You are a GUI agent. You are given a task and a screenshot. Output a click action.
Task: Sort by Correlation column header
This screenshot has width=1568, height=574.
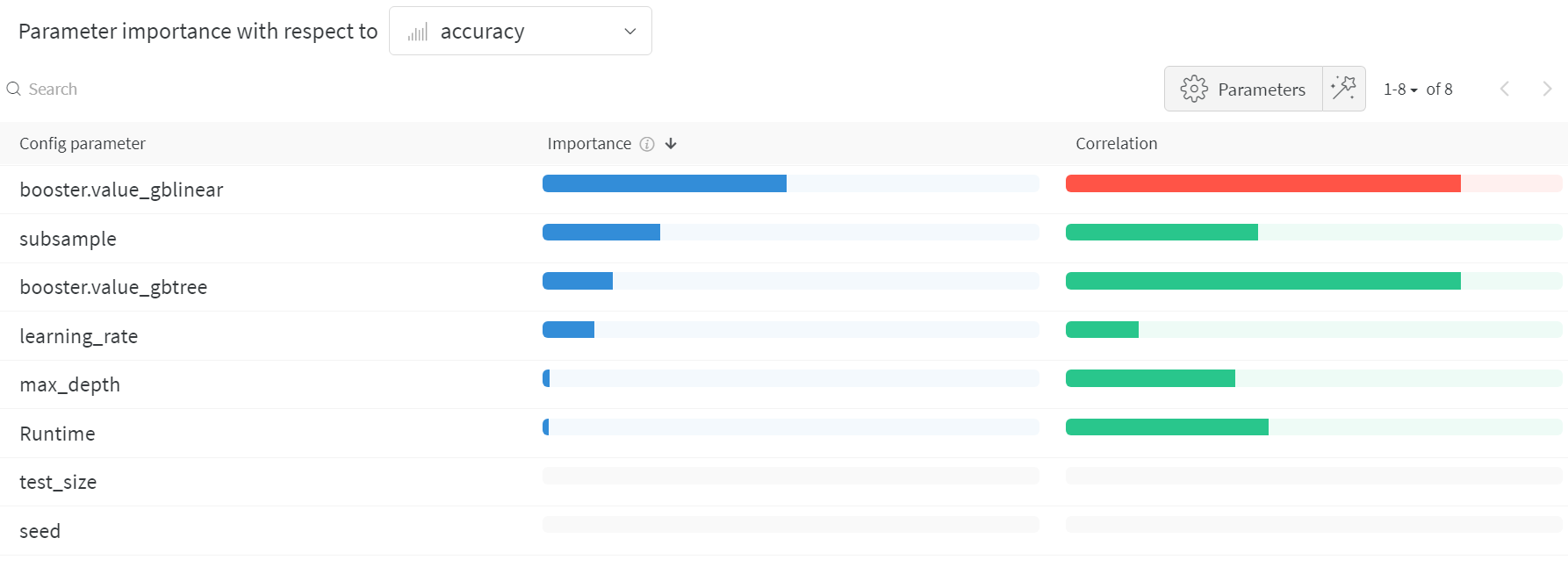[x=1116, y=144]
